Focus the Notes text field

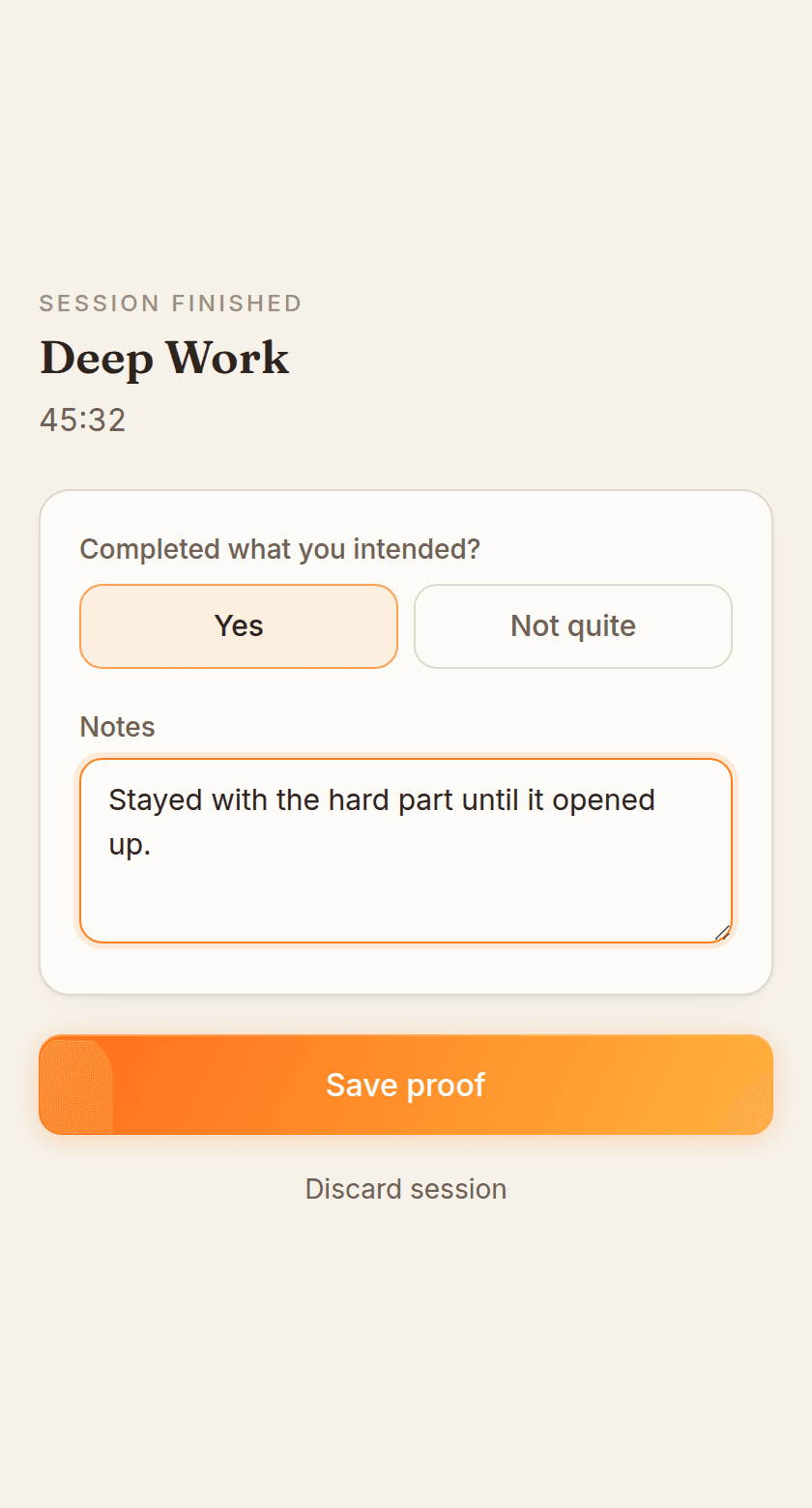[406, 851]
